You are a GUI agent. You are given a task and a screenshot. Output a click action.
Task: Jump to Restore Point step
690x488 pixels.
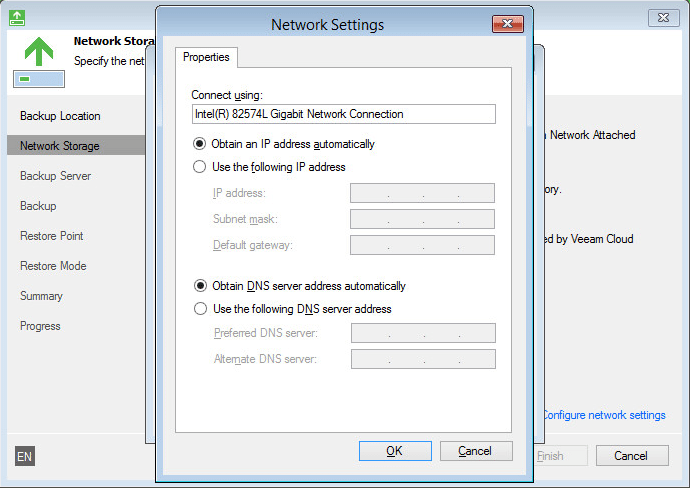tap(52, 236)
